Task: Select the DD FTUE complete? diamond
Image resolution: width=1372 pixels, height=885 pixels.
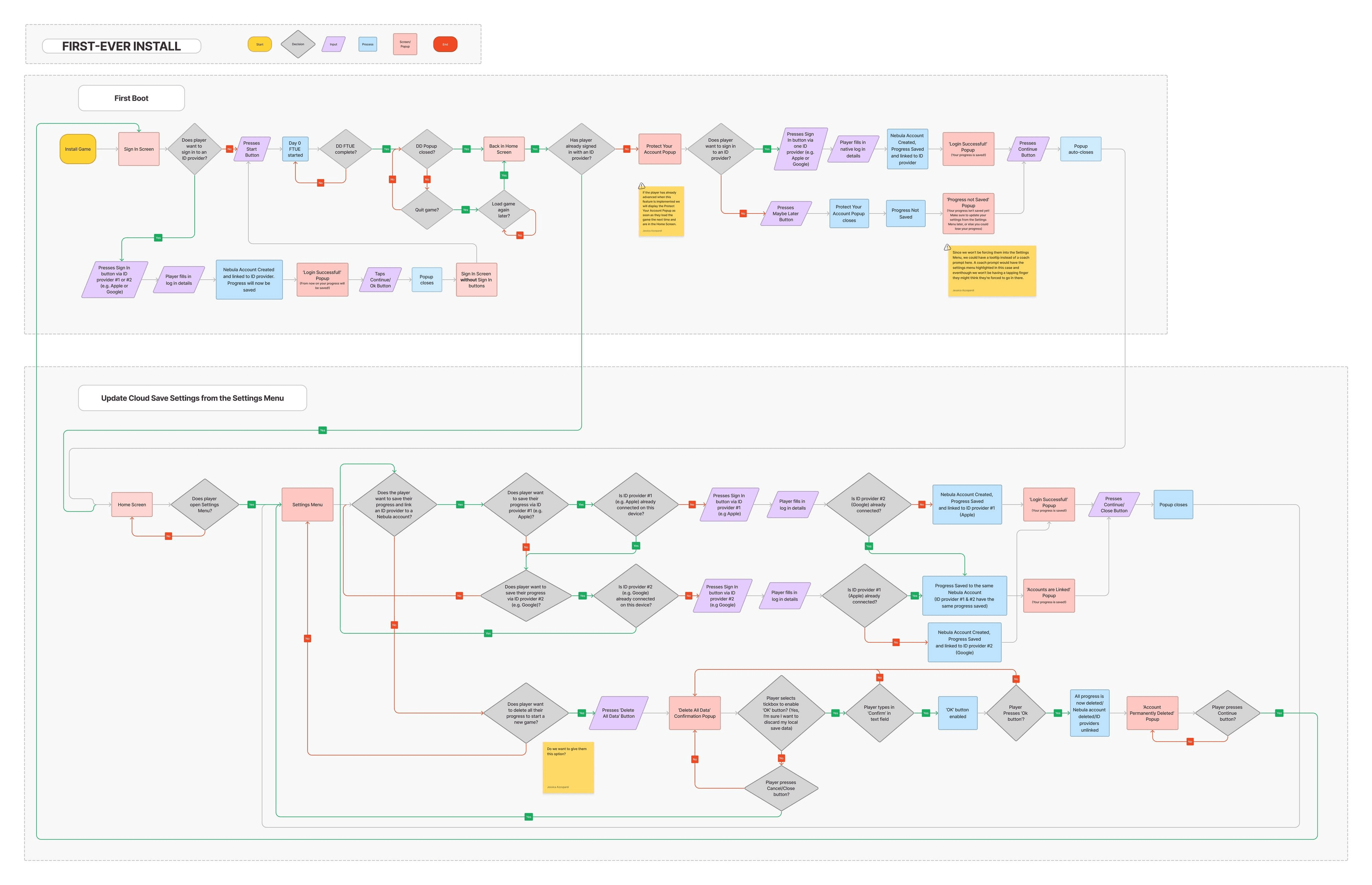Action: (x=346, y=149)
